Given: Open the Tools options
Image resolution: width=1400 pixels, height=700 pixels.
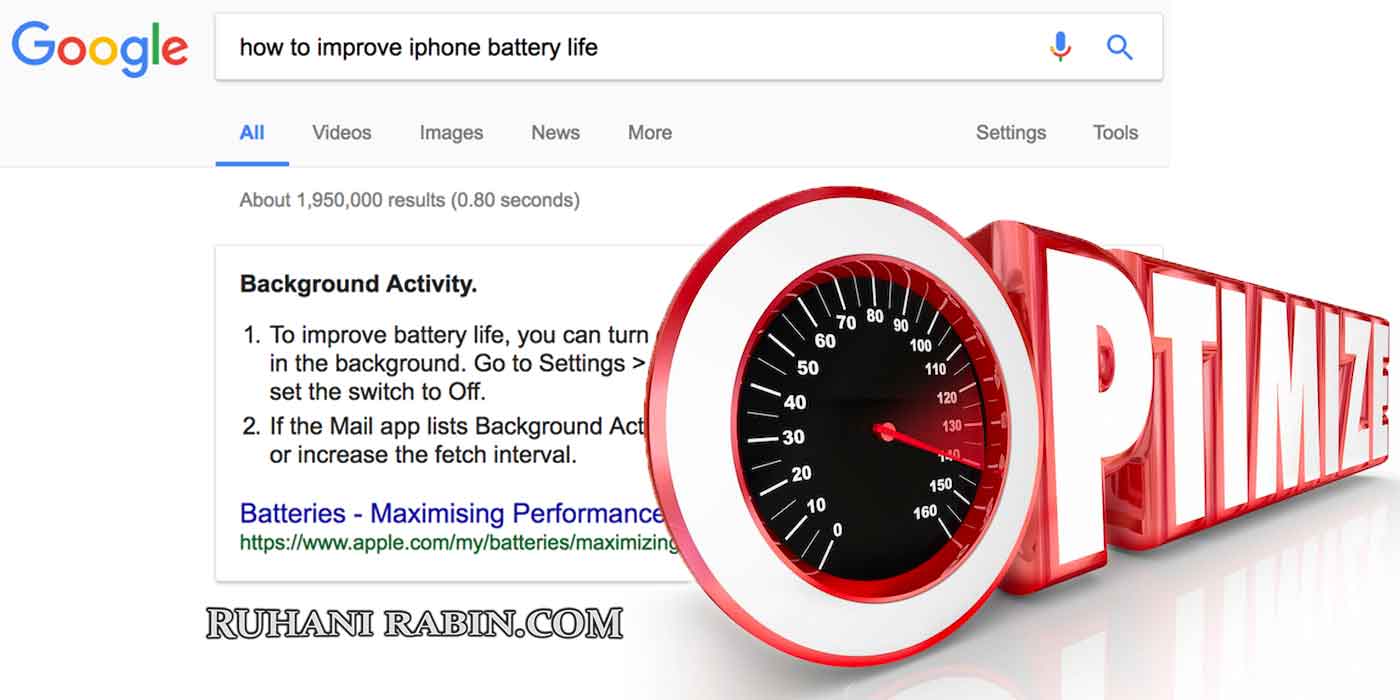Looking at the screenshot, I should point(1115,133).
